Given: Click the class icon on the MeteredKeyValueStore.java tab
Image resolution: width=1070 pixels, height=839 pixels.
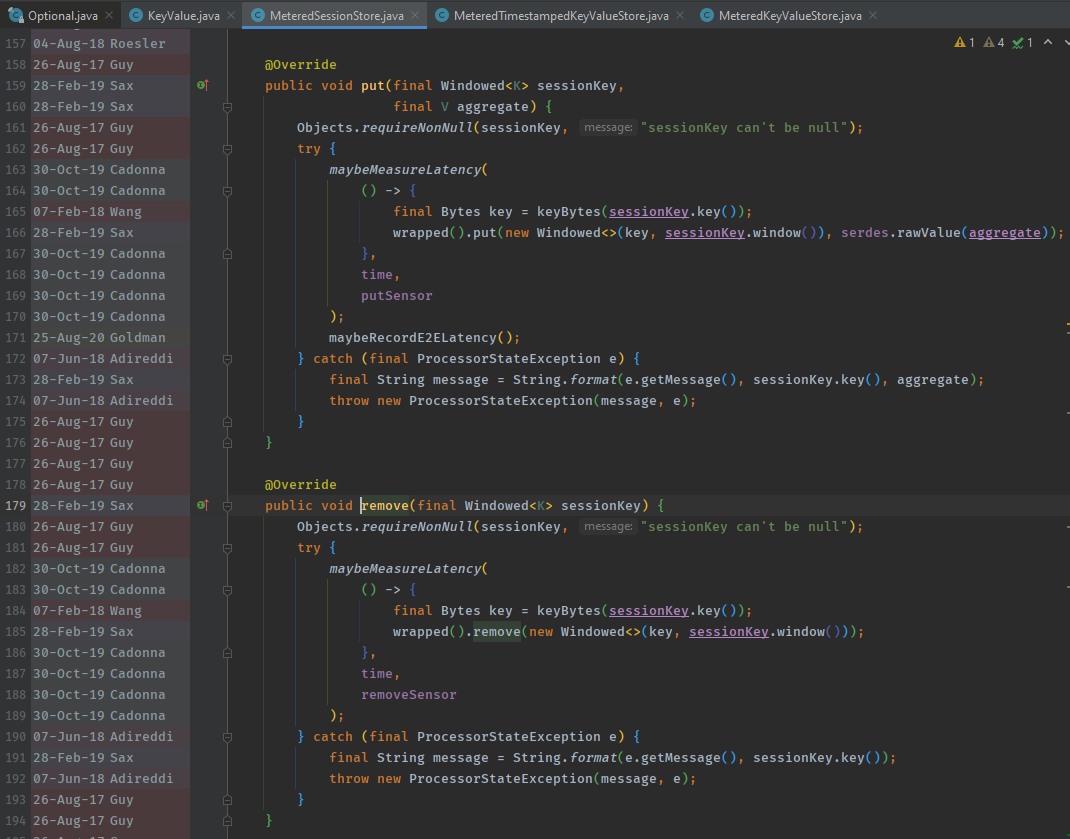Looking at the screenshot, I should point(707,15).
